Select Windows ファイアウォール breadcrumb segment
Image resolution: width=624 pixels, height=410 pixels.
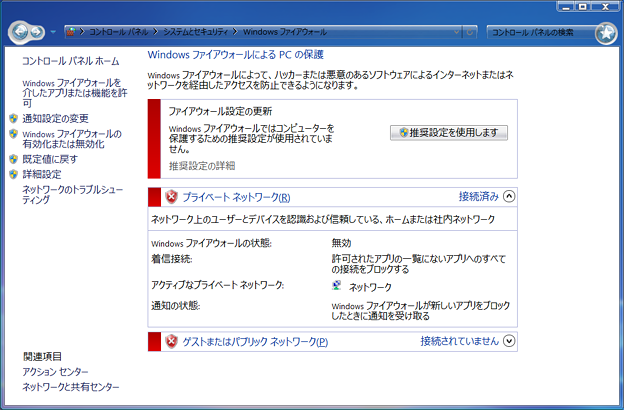[x=285, y=32]
